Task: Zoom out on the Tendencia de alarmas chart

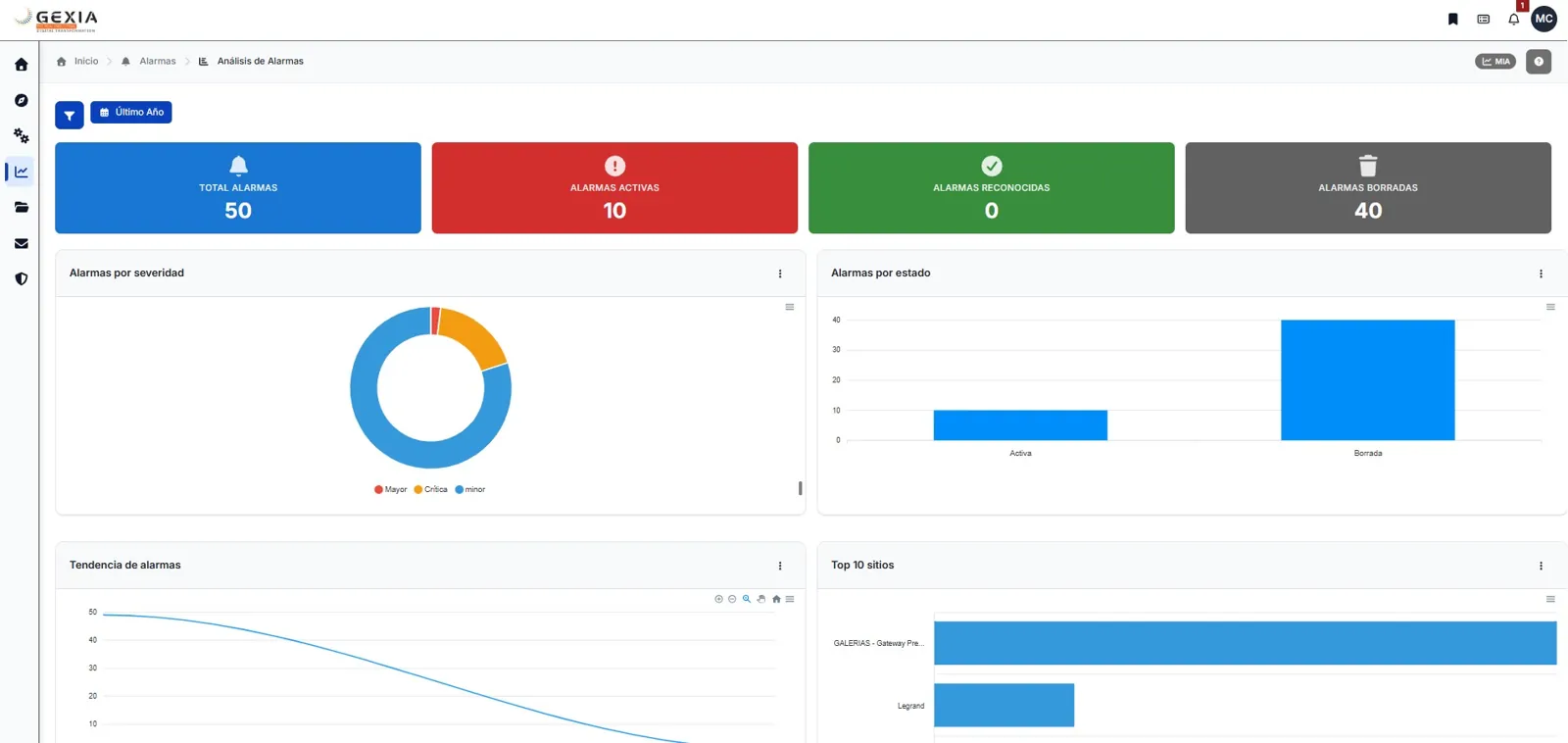Action: click(732, 599)
